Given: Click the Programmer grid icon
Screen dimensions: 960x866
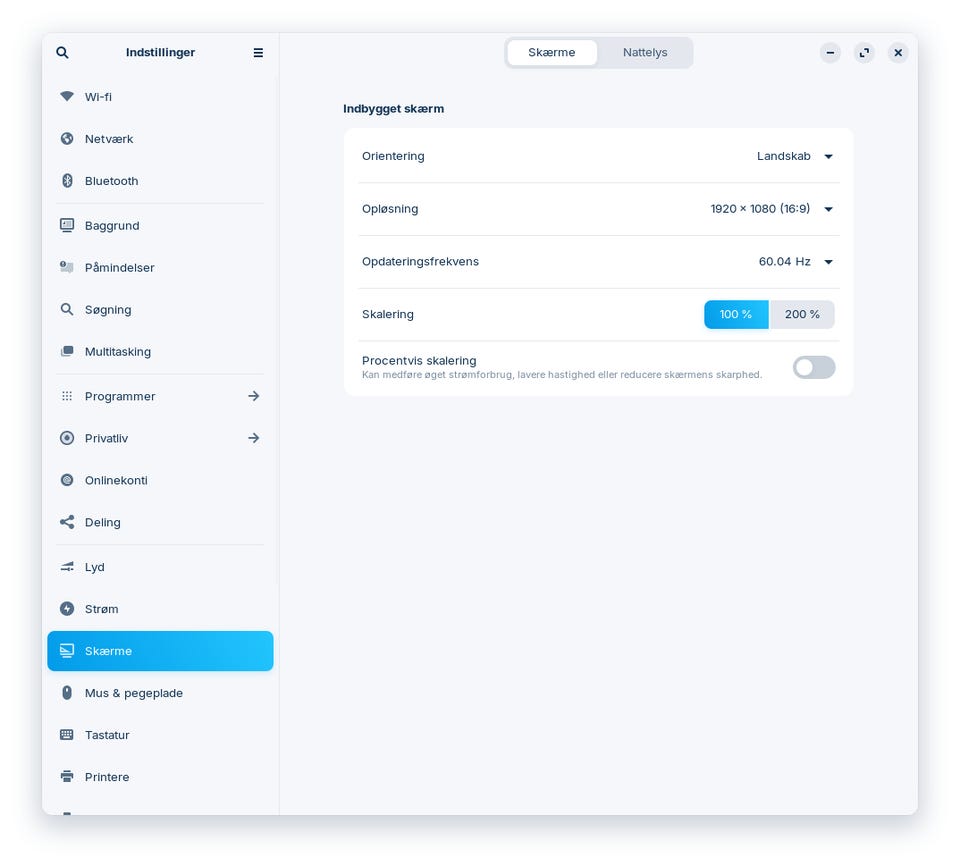Looking at the screenshot, I should coord(67,396).
